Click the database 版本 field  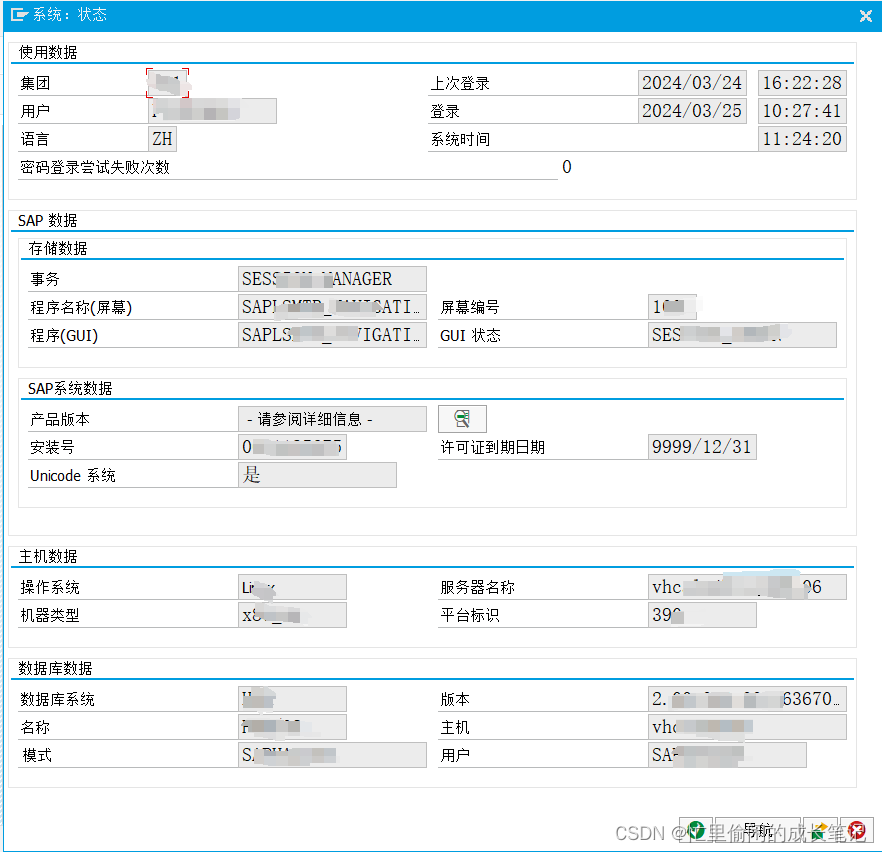click(x=747, y=699)
